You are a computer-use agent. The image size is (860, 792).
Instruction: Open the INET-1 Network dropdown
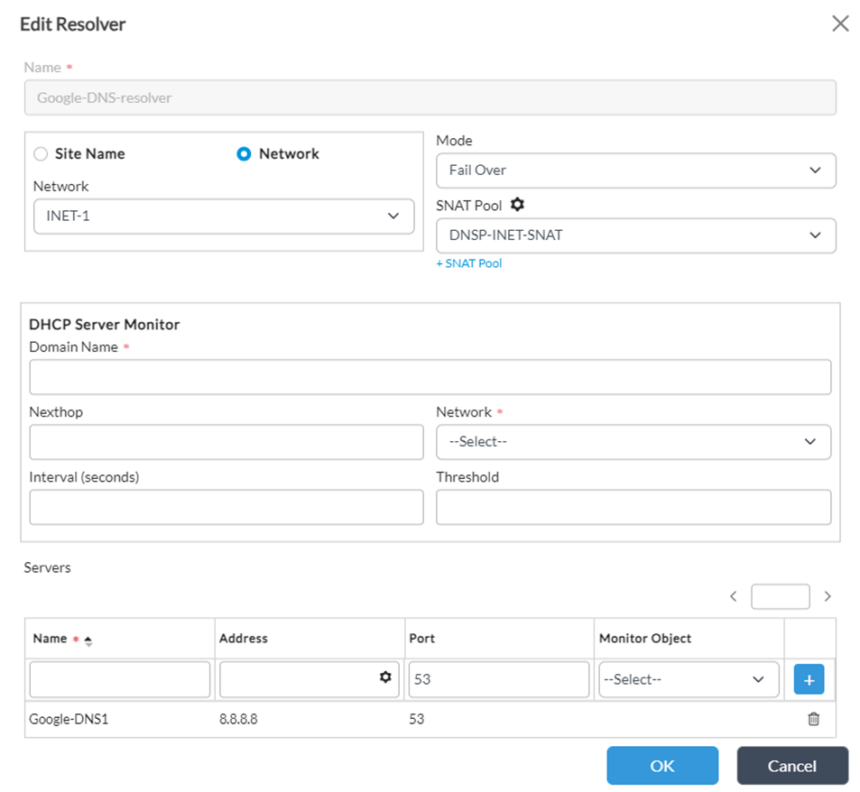223,216
